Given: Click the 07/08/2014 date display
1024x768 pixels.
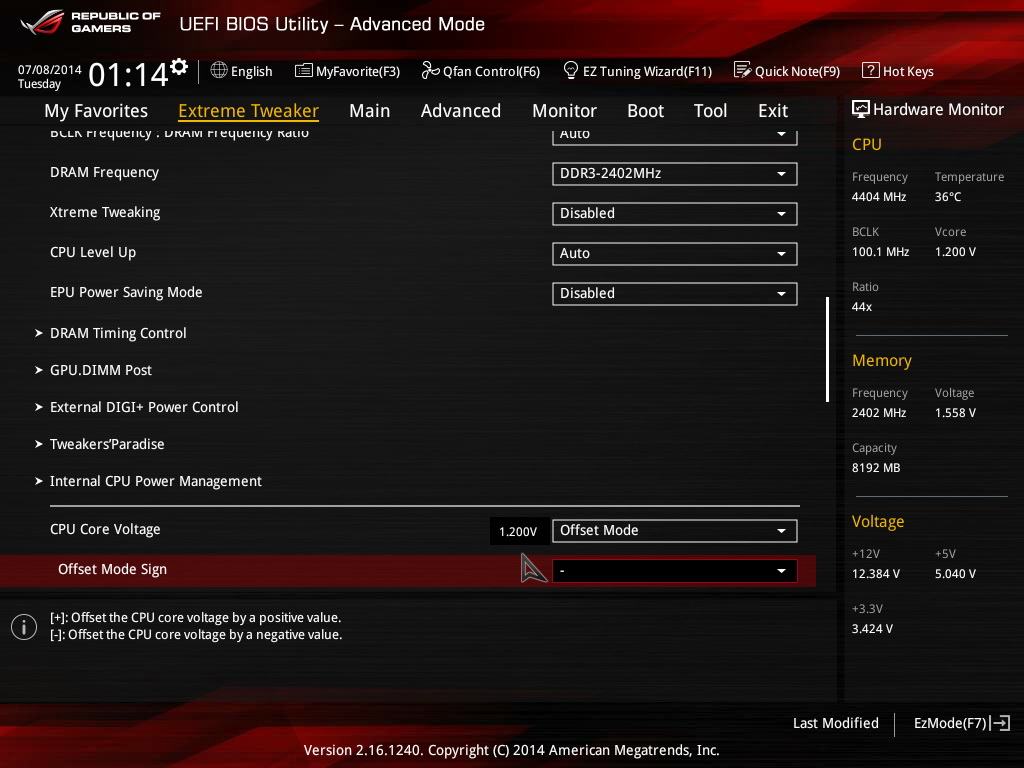Looking at the screenshot, I should (x=50, y=69).
